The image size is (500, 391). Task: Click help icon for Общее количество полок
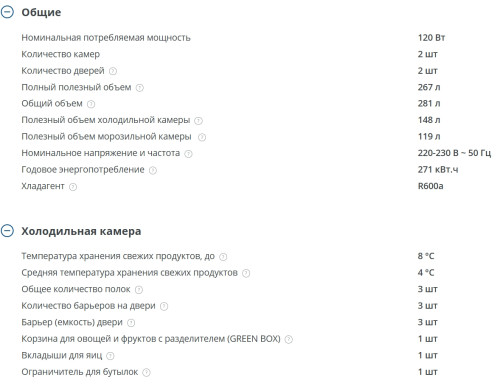(139, 290)
